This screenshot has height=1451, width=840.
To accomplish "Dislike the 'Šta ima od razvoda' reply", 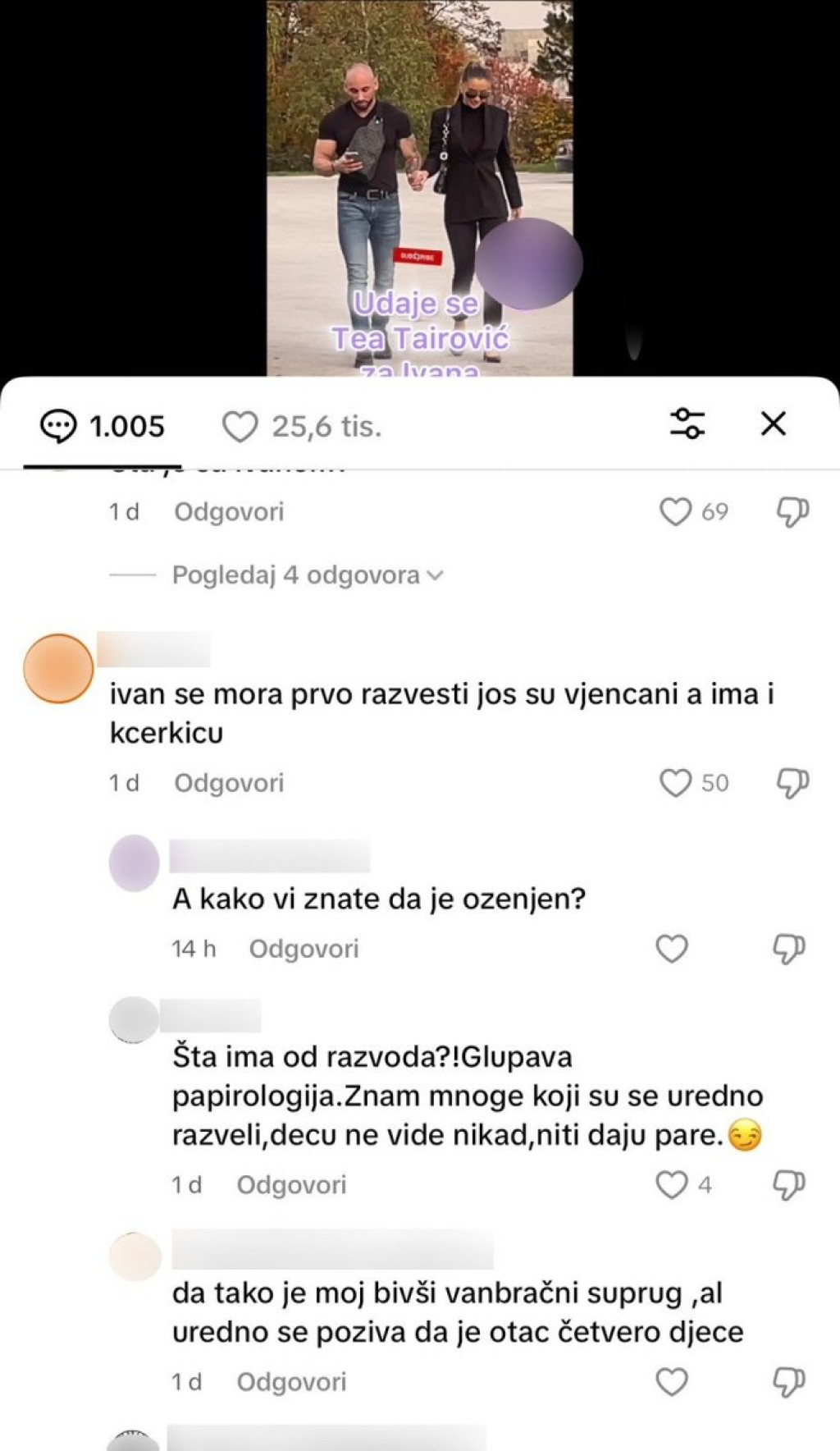I will coord(789,1185).
